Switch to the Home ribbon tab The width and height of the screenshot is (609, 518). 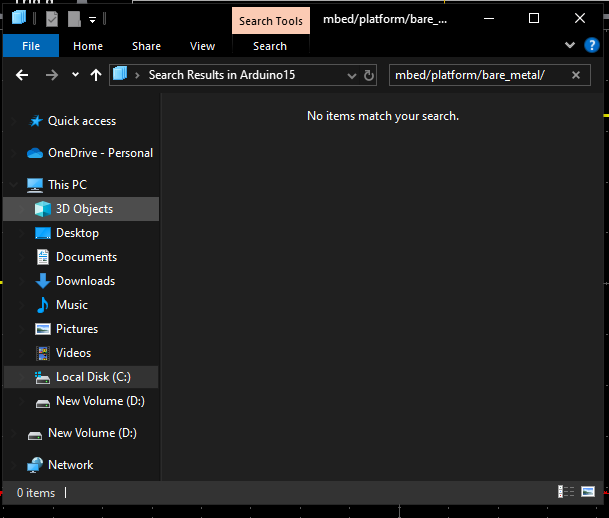tap(88, 46)
